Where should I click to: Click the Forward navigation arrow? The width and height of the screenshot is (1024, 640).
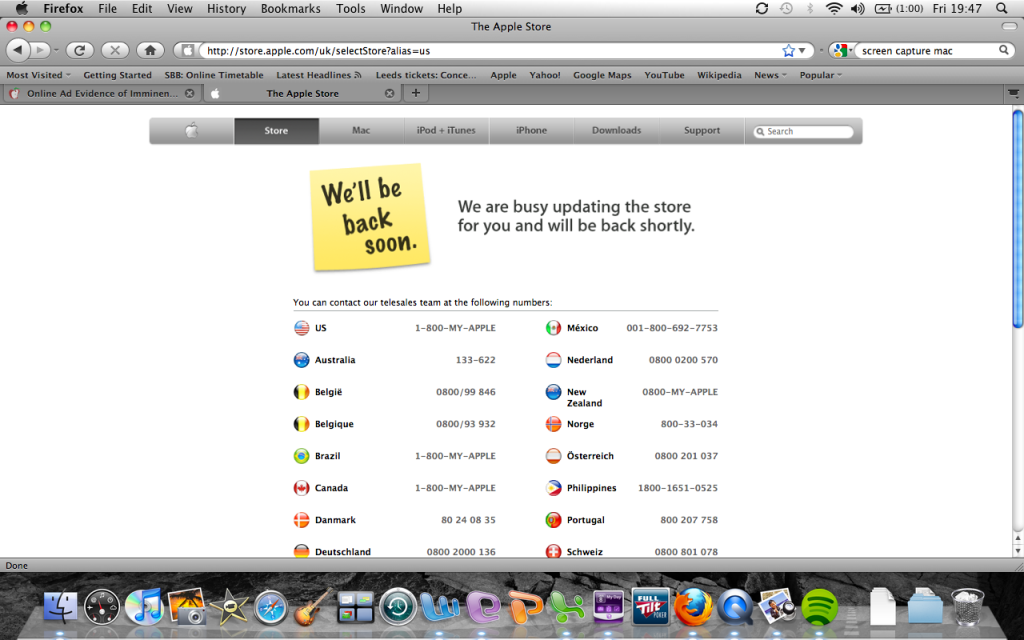point(40,50)
